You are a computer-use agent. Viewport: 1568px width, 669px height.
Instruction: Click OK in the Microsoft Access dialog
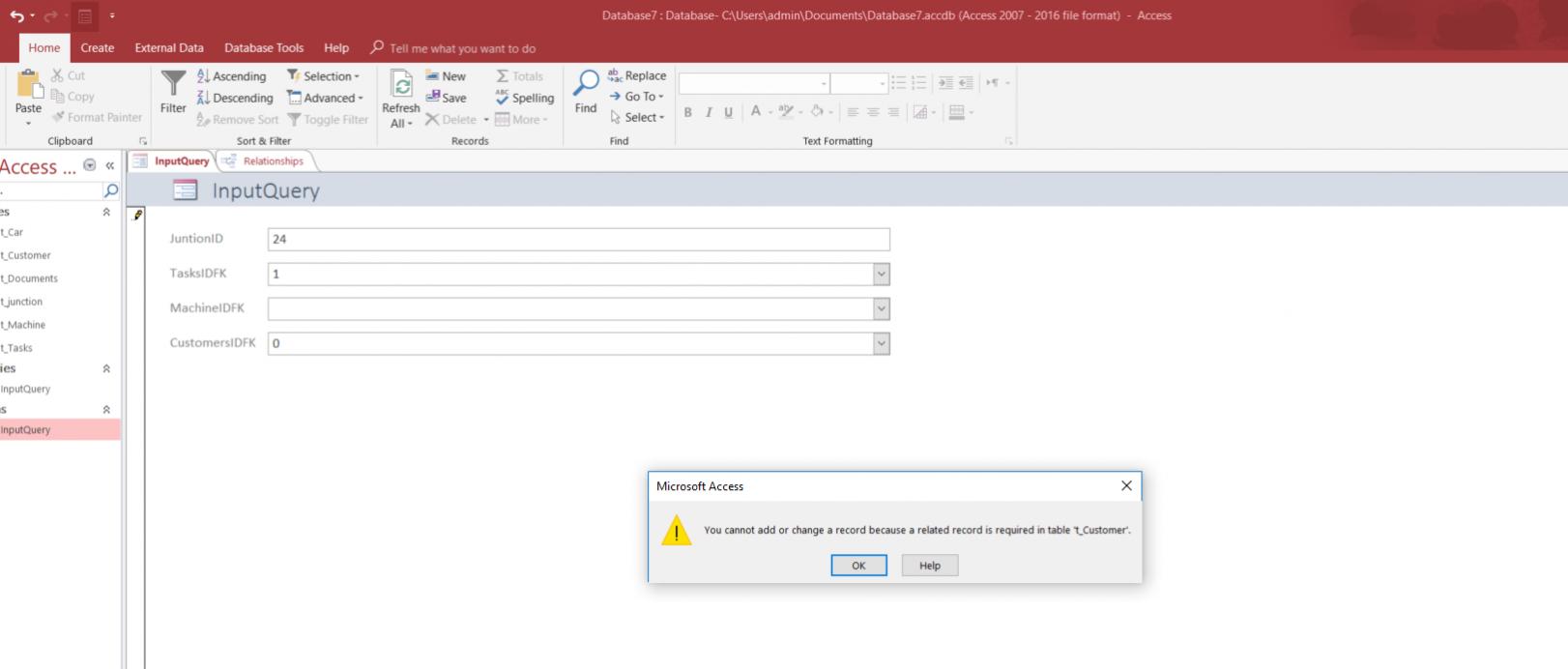click(x=858, y=566)
